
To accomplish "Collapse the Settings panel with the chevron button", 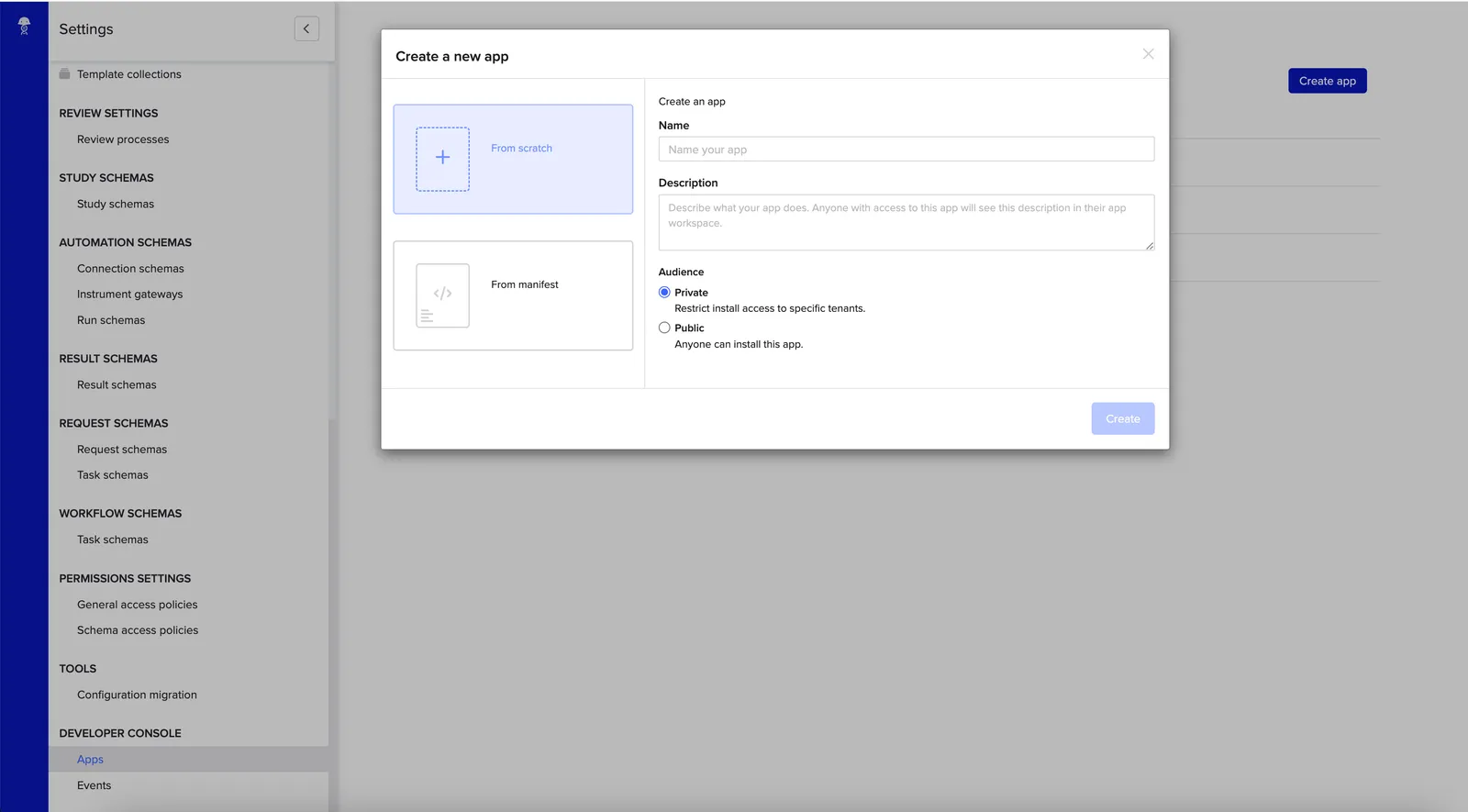I will [x=306, y=28].
